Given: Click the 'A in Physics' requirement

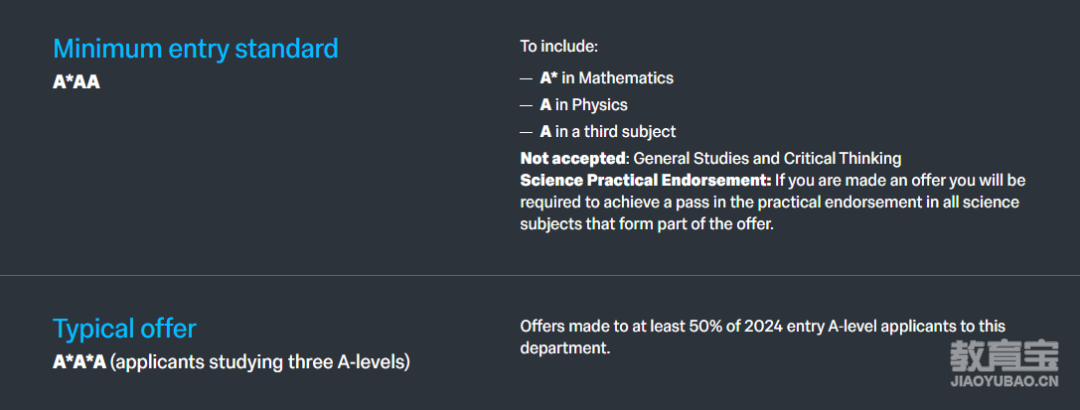Looking at the screenshot, I should (583, 105).
